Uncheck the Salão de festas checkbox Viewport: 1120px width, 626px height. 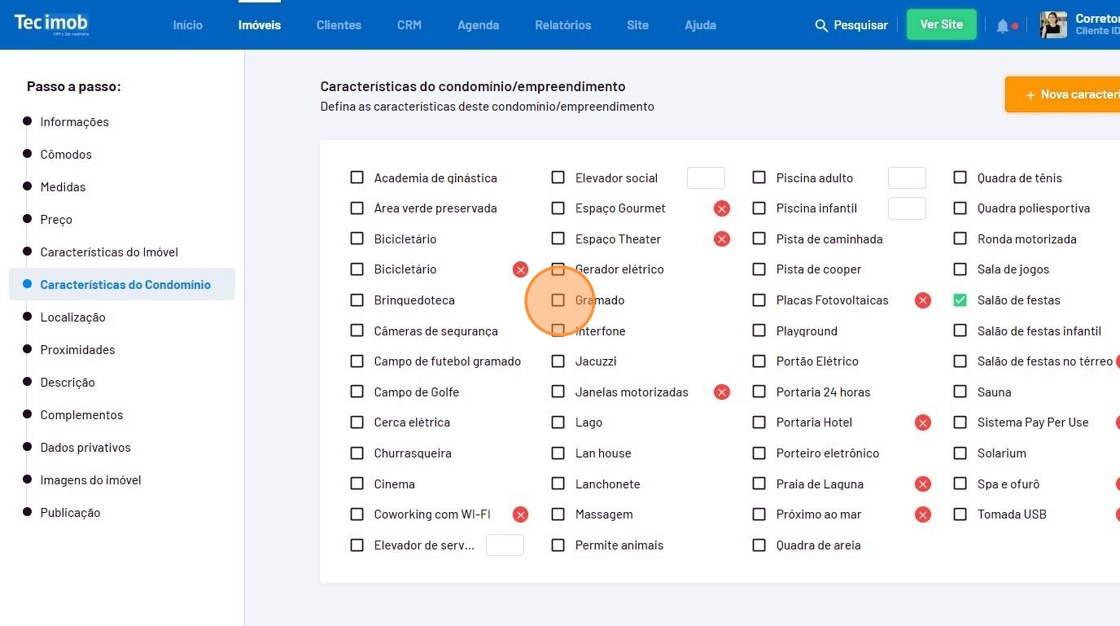(960, 300)
